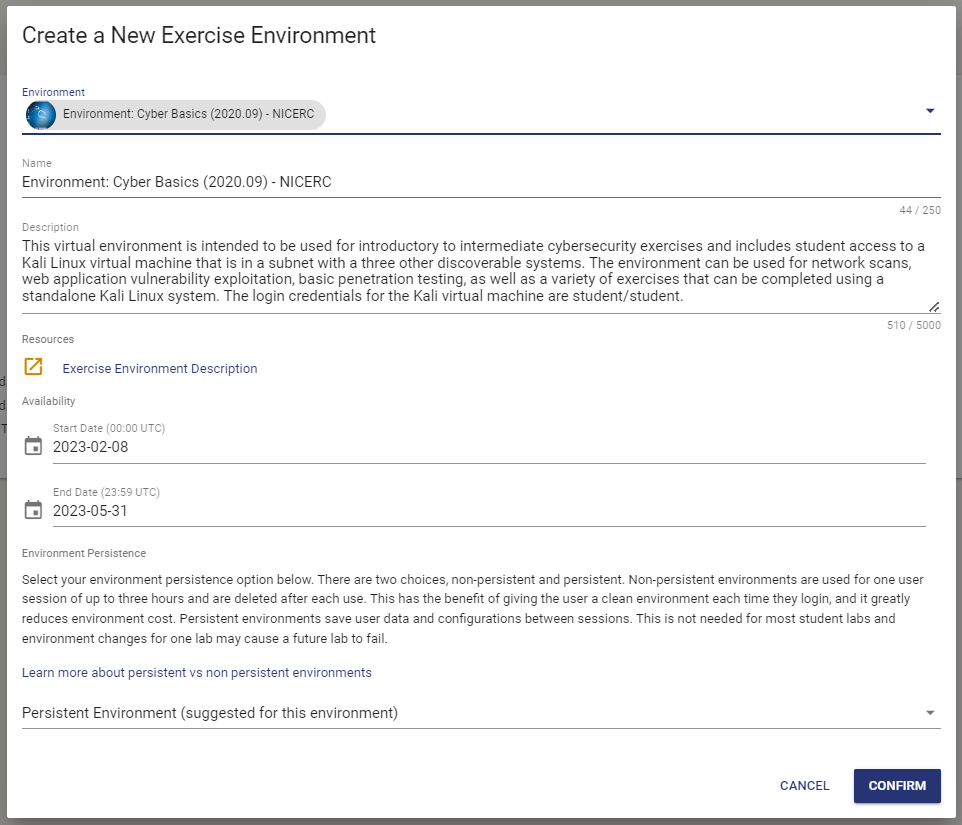Select the Cyber Basics environment chip
The height and width of the screenshot is (825, 962).
175,114
